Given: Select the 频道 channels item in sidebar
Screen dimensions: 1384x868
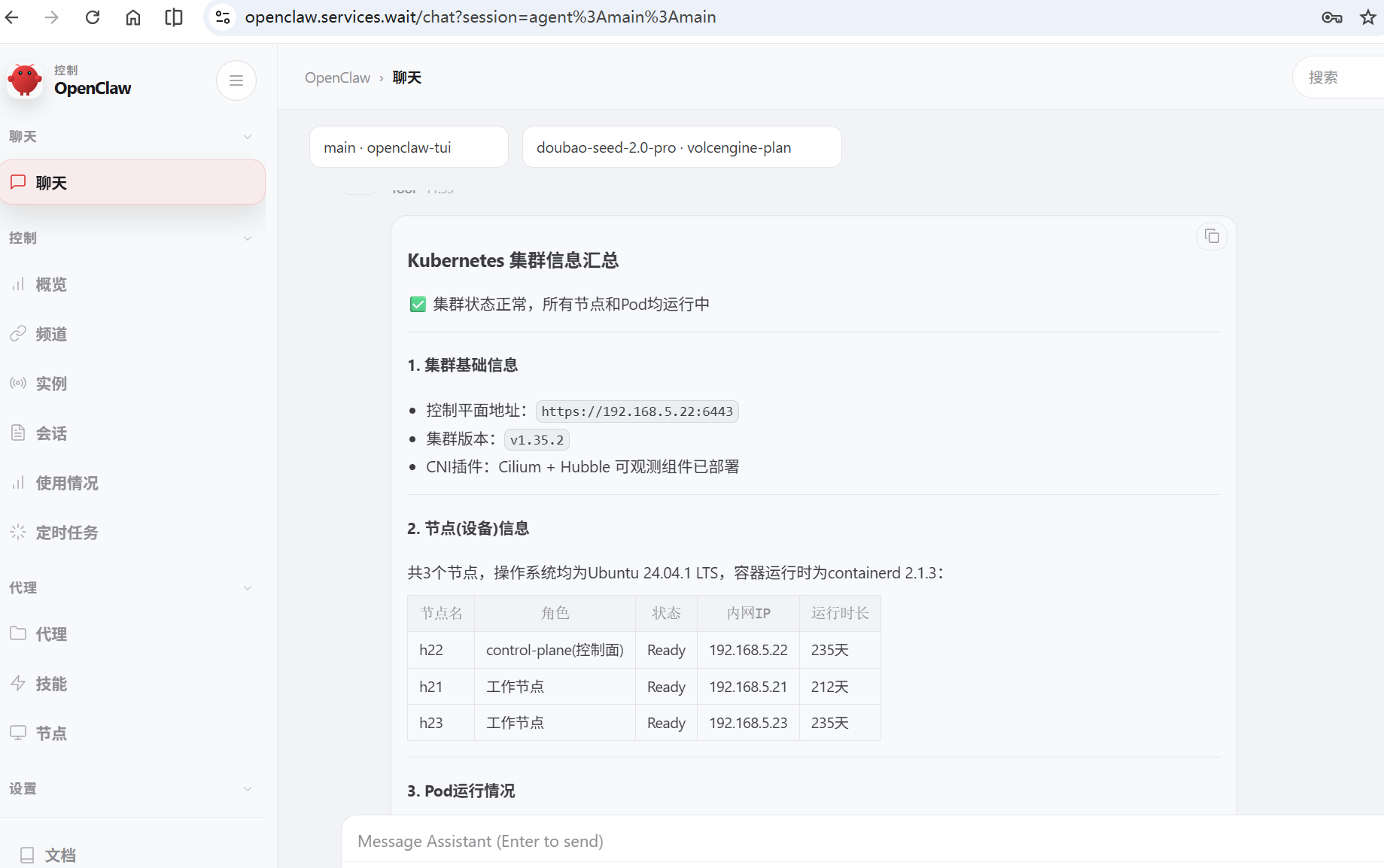Looking at the screenshot, I should click(x=50, y=334).
